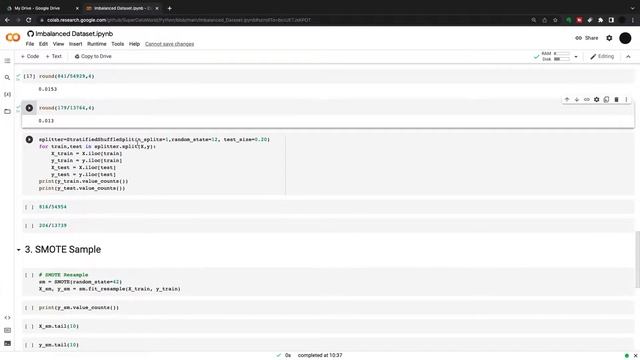640x360 pixels.
Task: Open the variables inspector panel
Action: click(x=7, y=94)
